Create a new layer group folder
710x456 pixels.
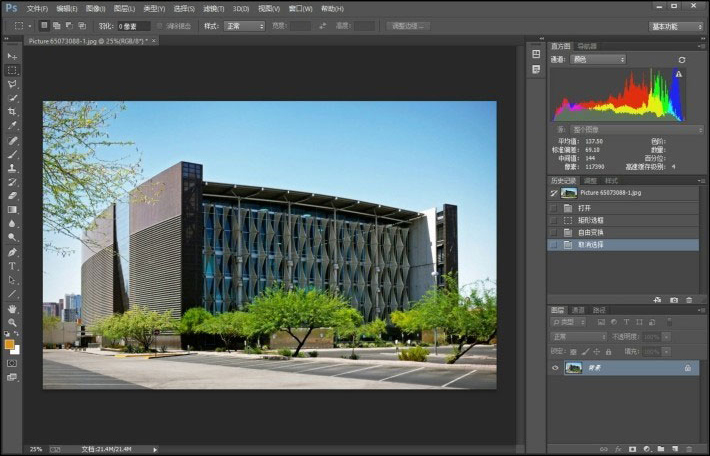[x=661, y=449]
